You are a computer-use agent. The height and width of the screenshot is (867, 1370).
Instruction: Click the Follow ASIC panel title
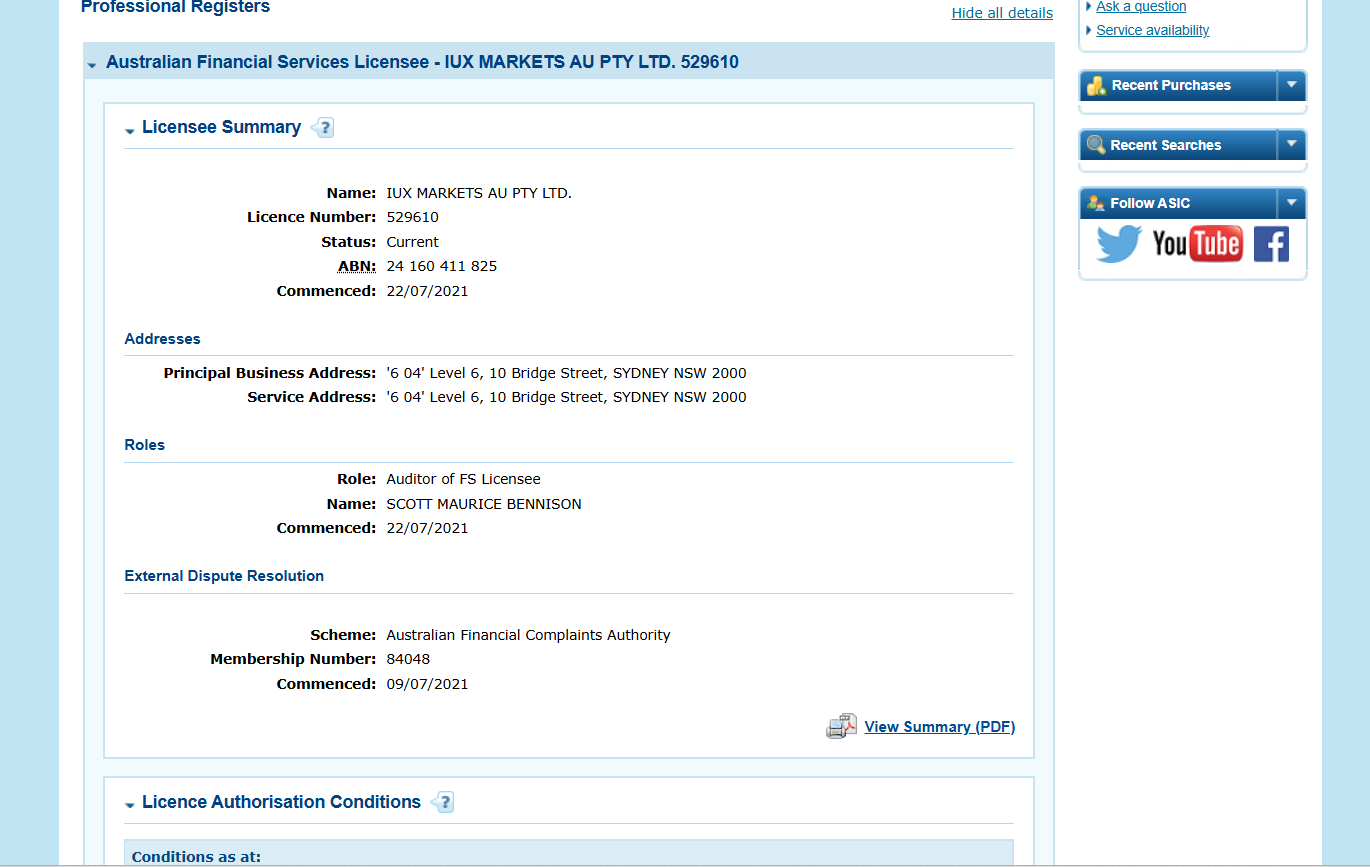pyautogui.click(x=1150, y=203)
